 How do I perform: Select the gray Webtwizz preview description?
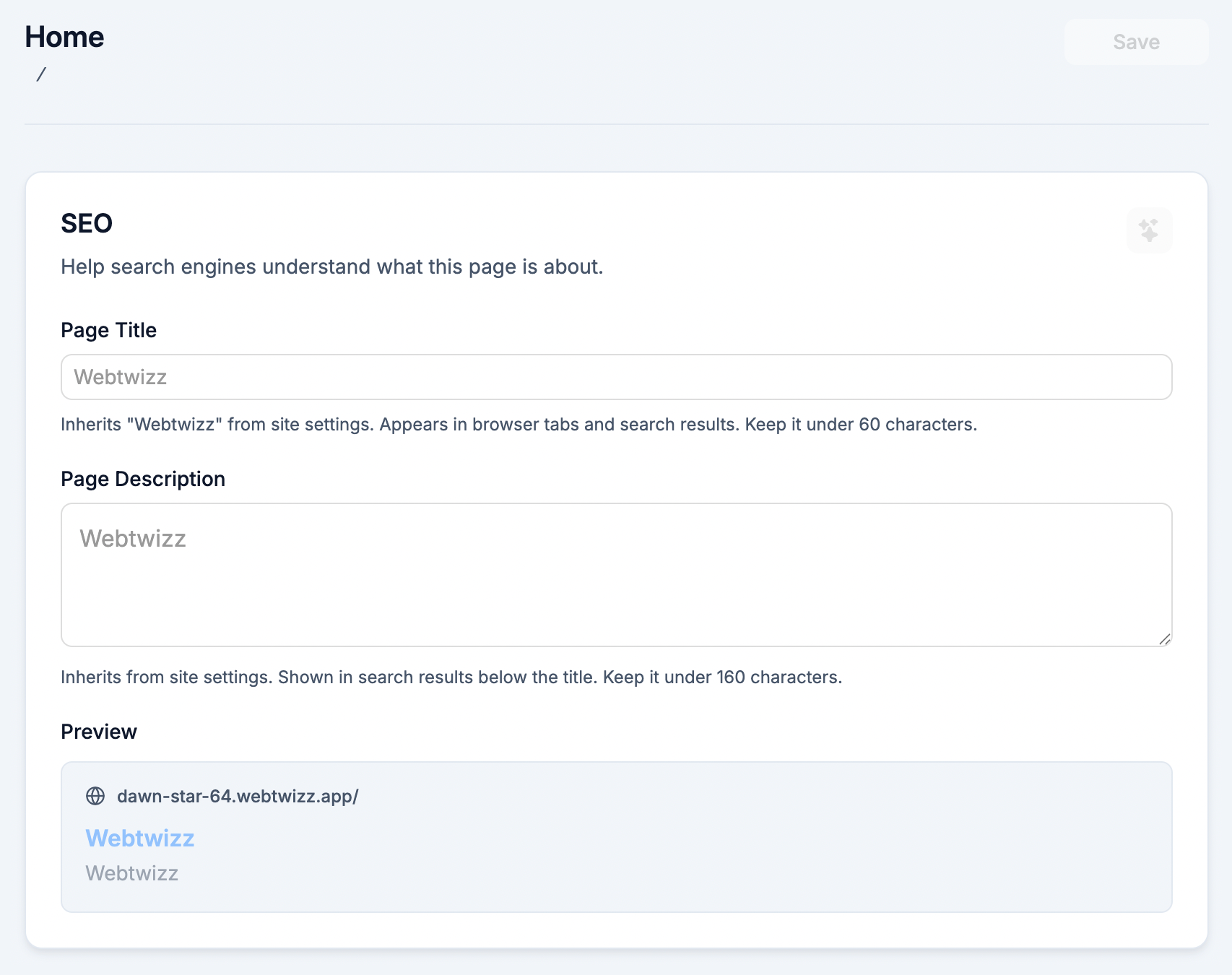pyautogui.click(x=131, y=873)
